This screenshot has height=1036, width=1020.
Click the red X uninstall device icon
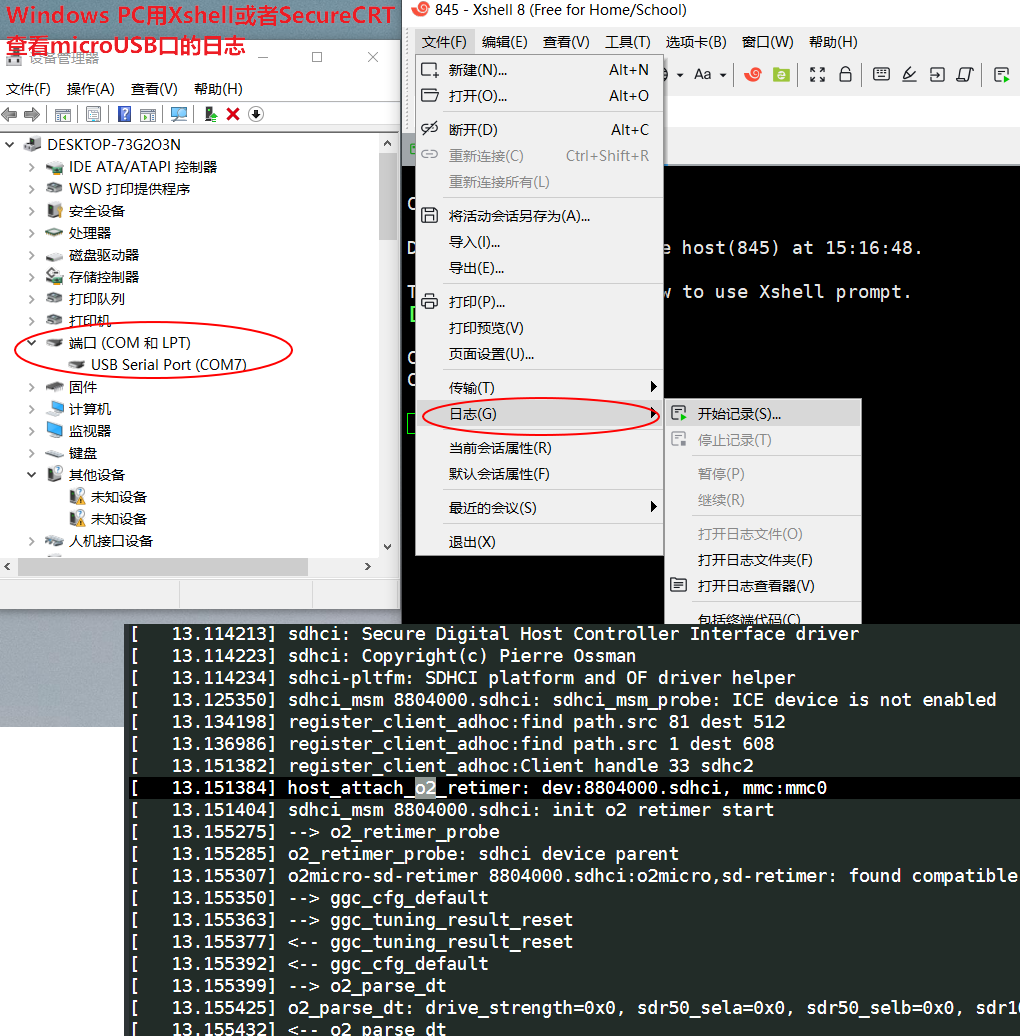(233, 114)
